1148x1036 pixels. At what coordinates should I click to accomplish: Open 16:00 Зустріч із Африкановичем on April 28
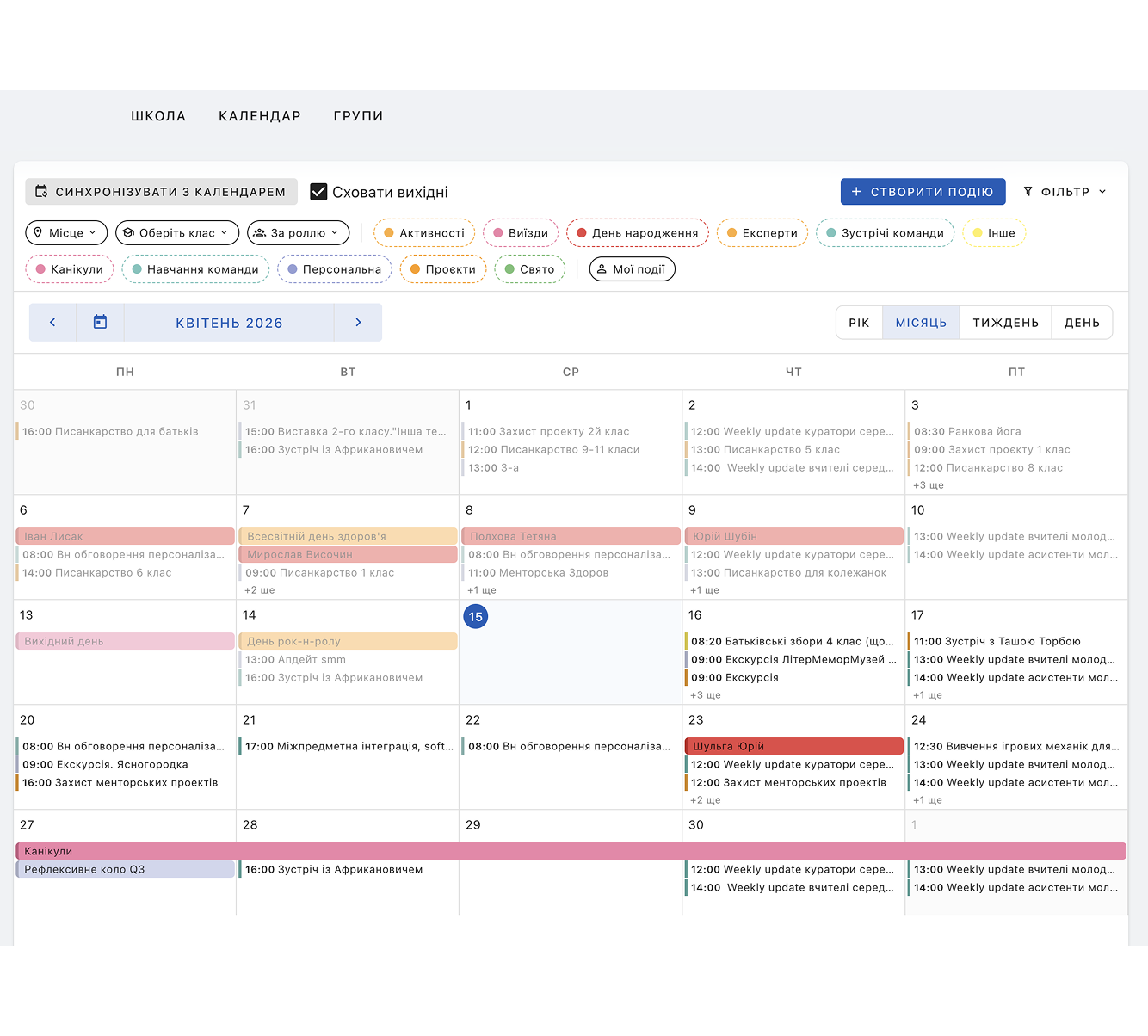coord(348,869)
